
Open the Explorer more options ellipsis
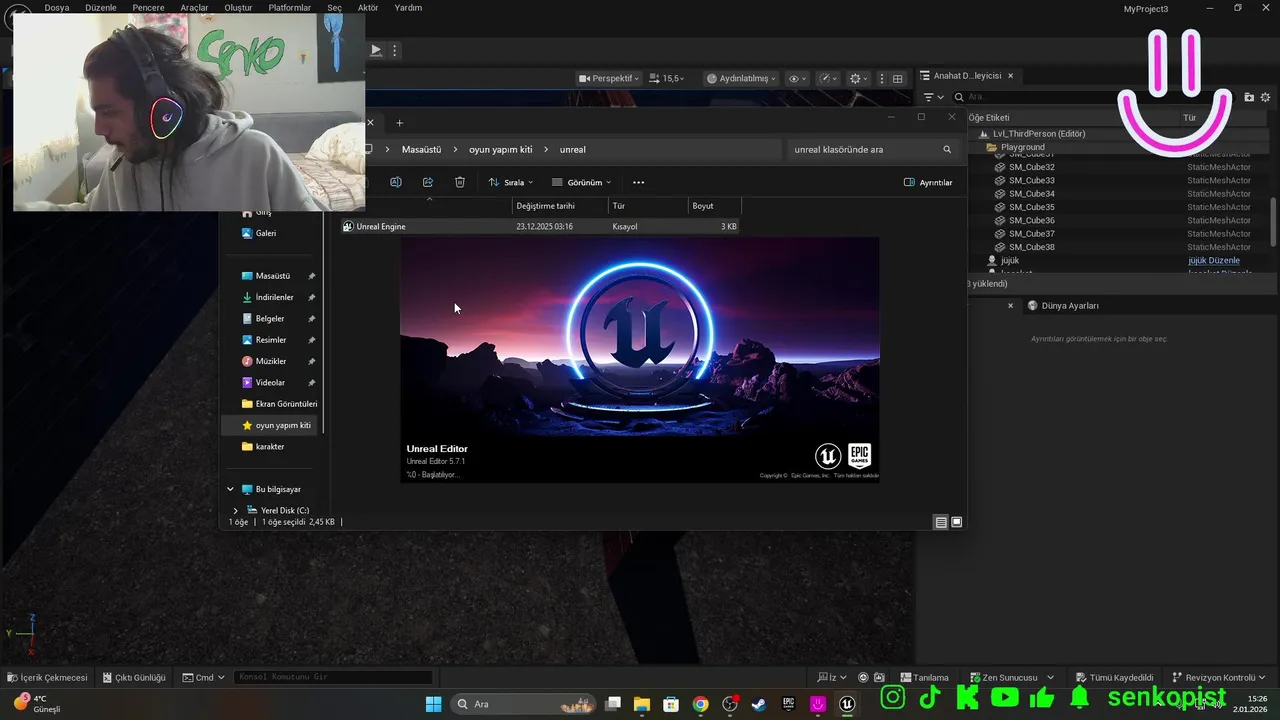[x=639, y=182]
